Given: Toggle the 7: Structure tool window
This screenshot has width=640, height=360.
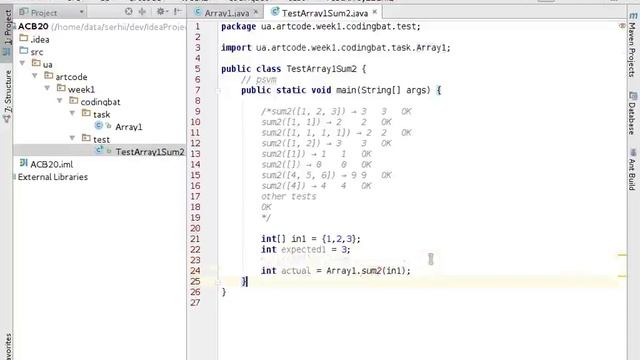Looking at the screenshot, I should point(7,95).
